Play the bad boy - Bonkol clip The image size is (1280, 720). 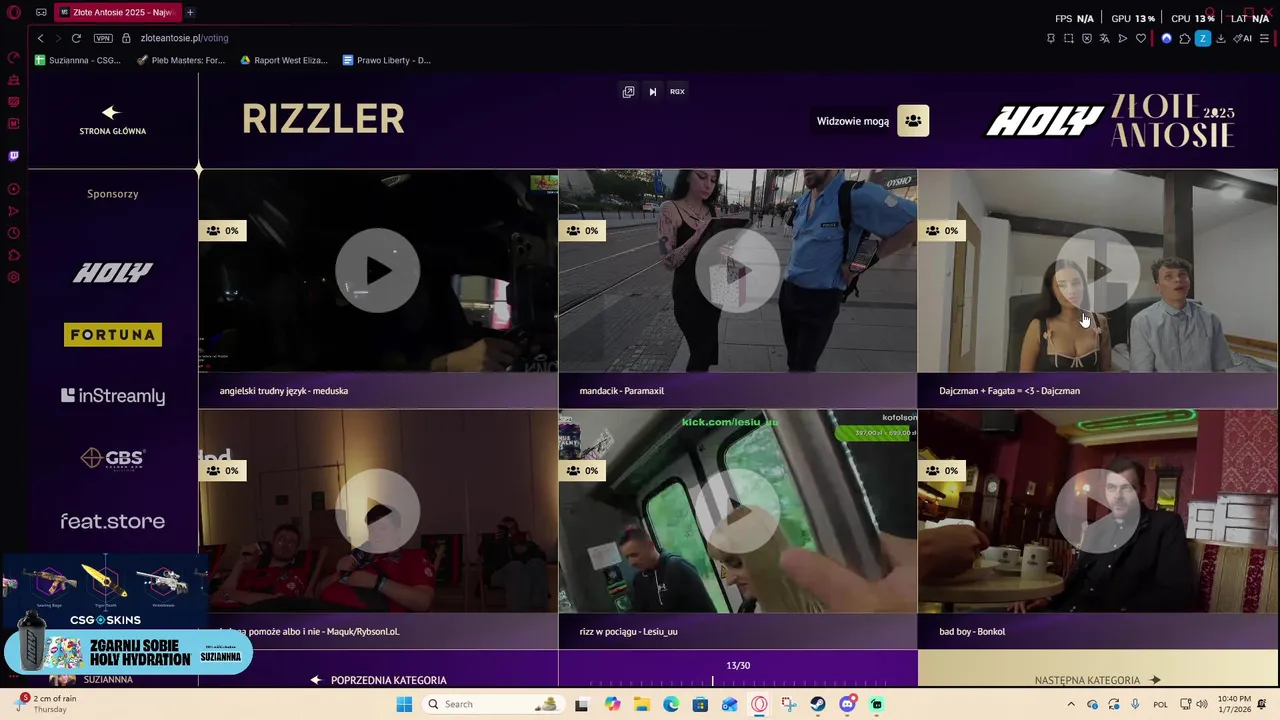[x=1098, y=511]
